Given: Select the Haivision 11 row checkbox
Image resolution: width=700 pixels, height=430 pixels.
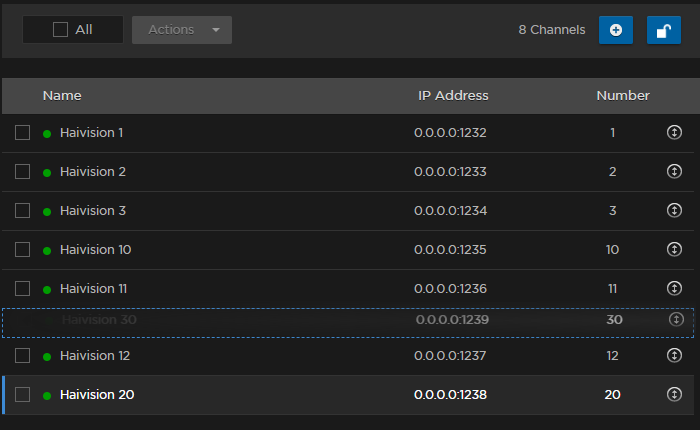Looking at the screenshot, I should 23,288.
